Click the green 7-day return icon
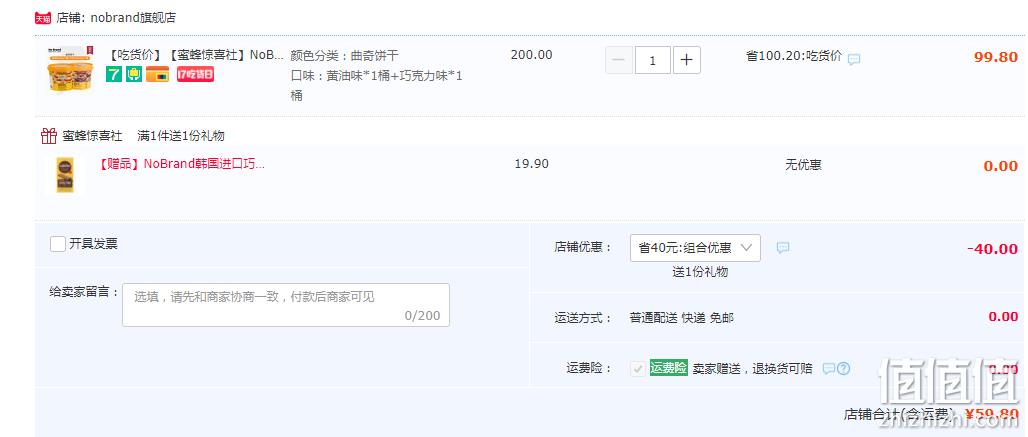The image size is (1028, 437). (114, 74)
